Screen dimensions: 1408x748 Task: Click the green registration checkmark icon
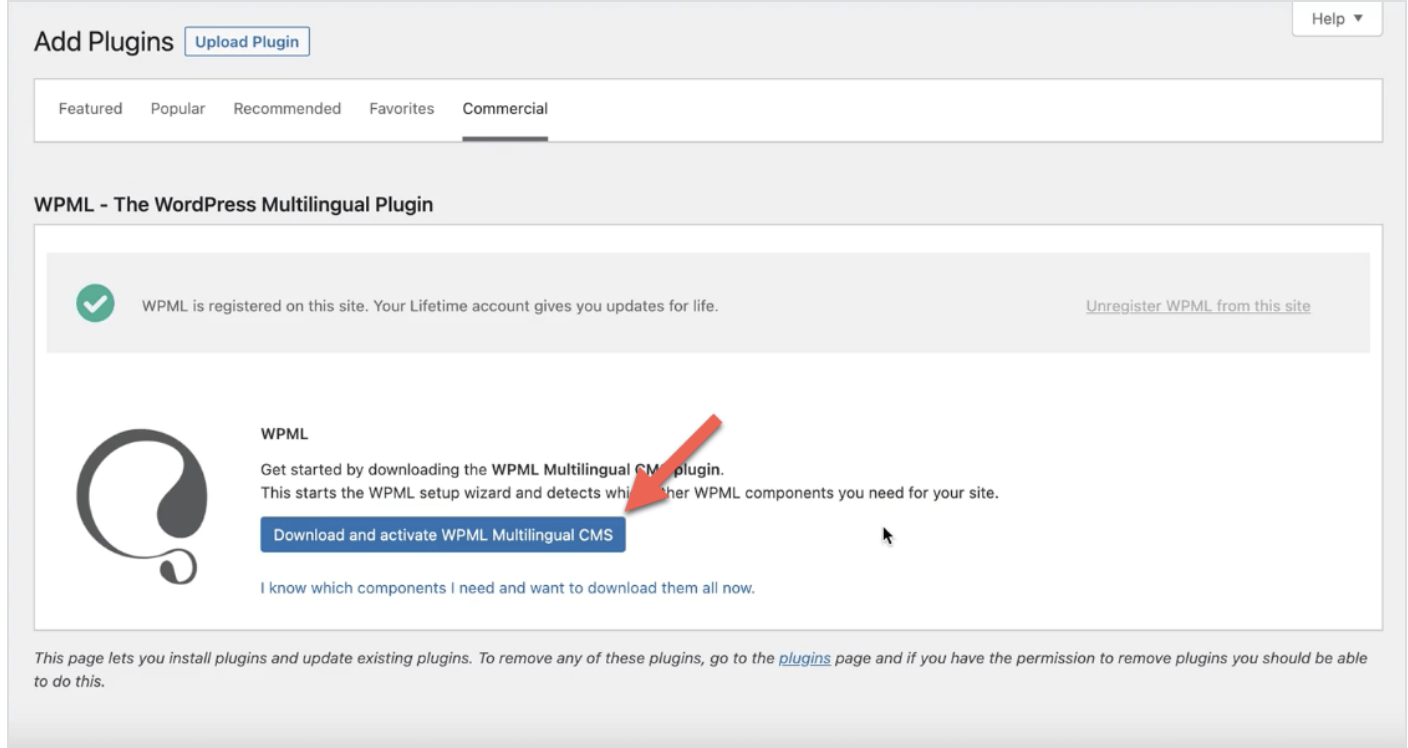95,304
